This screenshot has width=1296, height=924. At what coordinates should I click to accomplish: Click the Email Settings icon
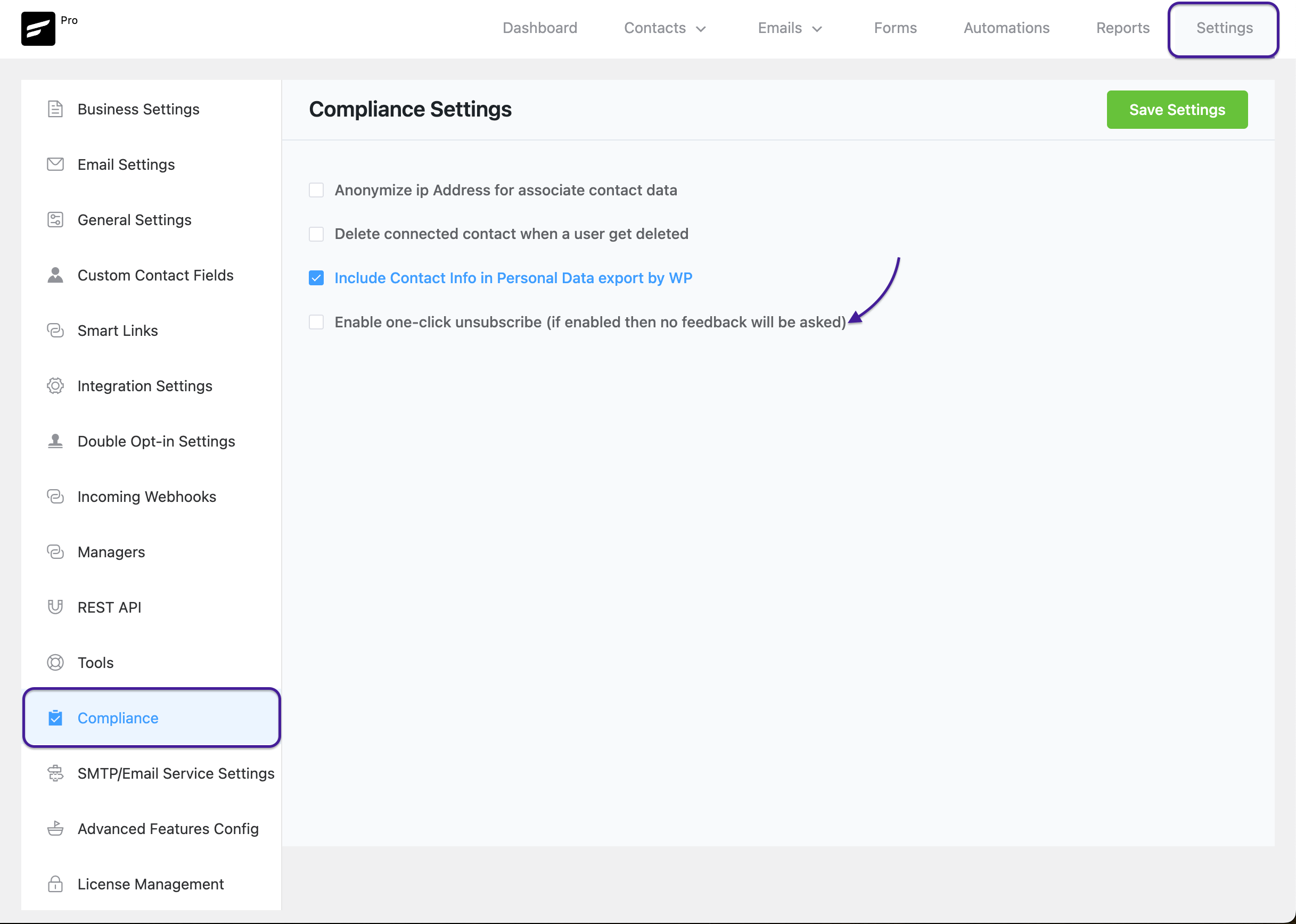(55, 163)
